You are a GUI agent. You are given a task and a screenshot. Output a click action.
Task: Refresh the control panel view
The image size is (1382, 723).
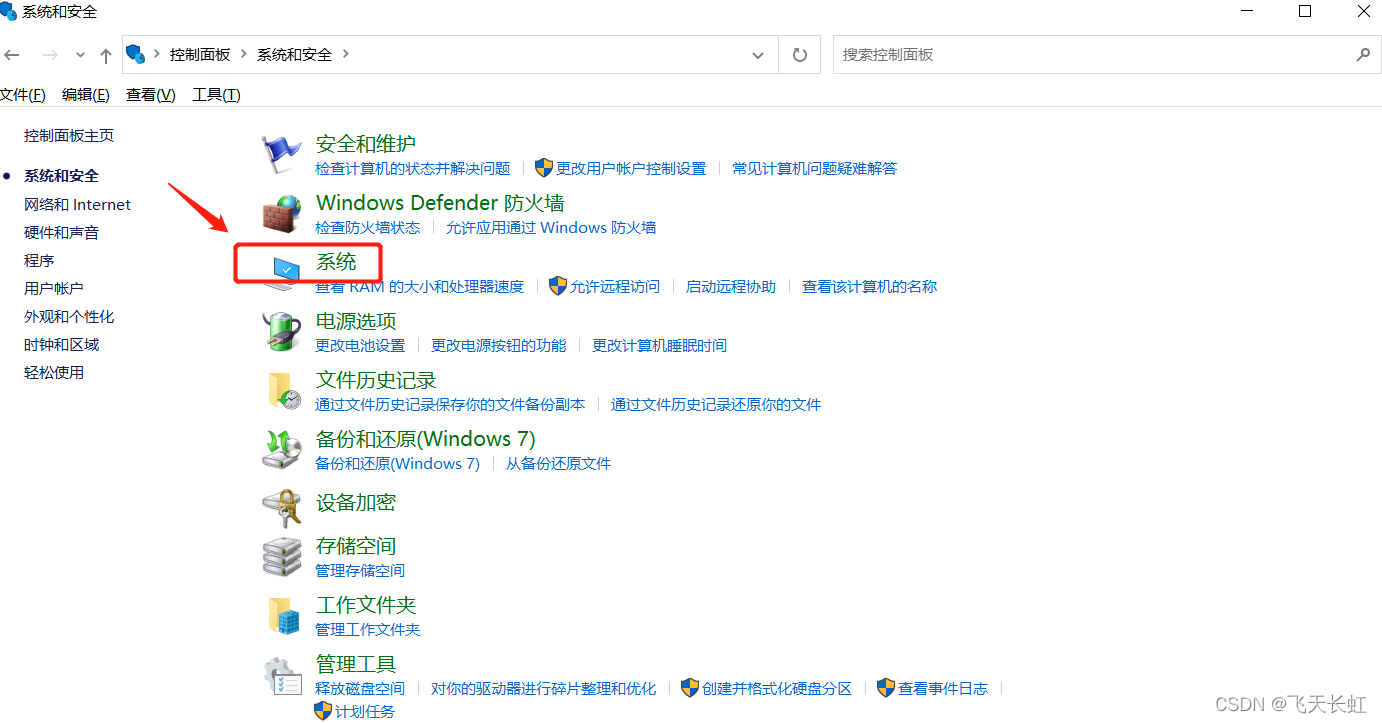point(799,55)
